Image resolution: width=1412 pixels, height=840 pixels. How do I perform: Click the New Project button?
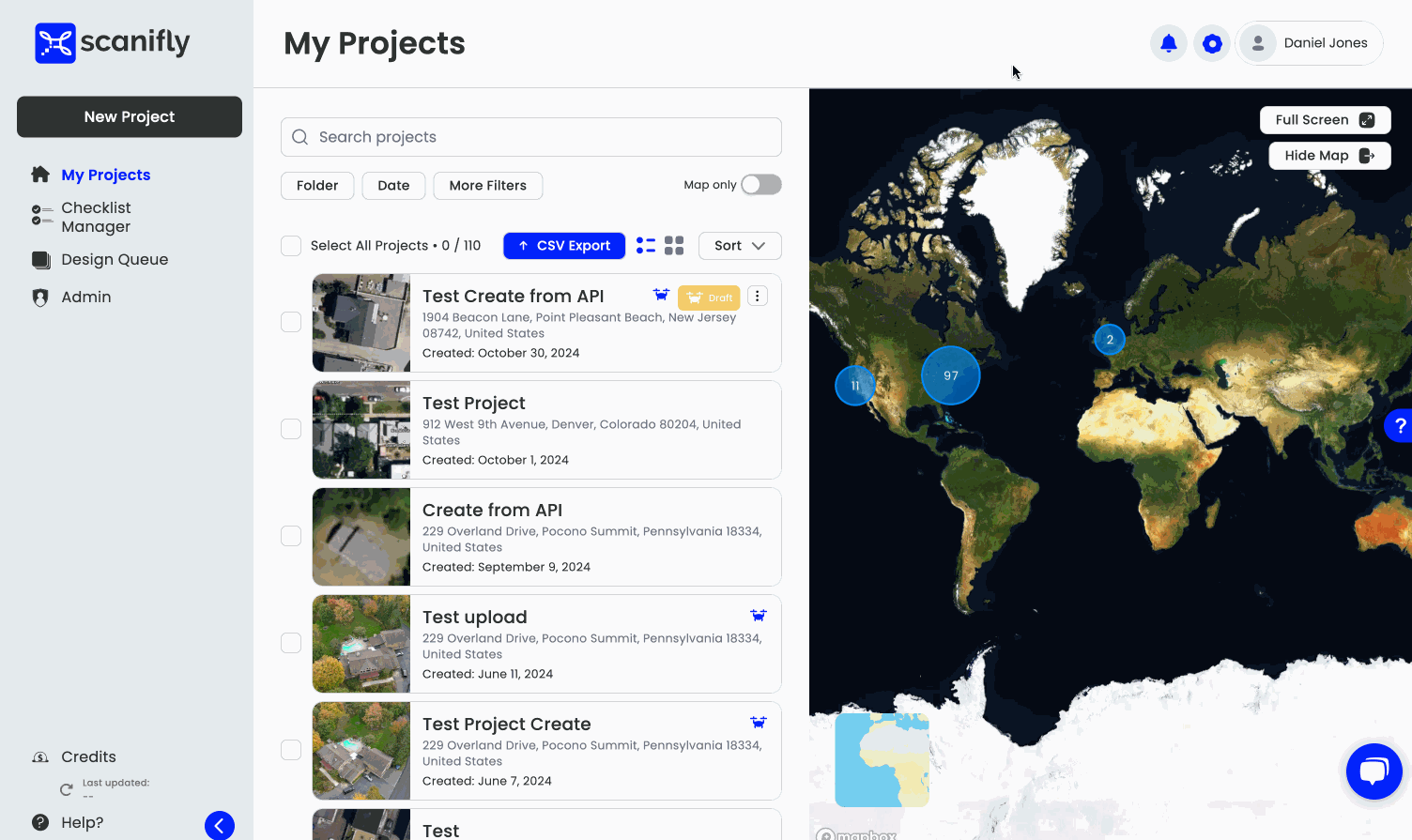(x=130, y=117)
